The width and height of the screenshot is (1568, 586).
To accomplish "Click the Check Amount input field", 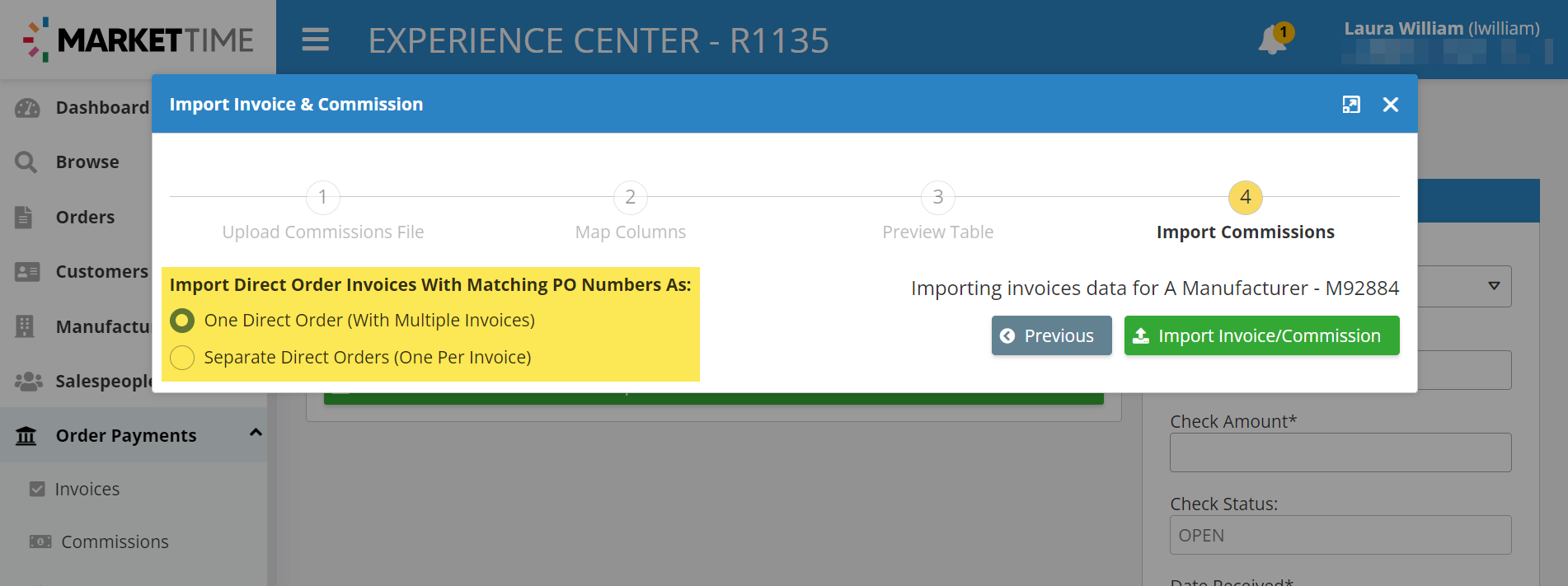I will pos(1340,452).
